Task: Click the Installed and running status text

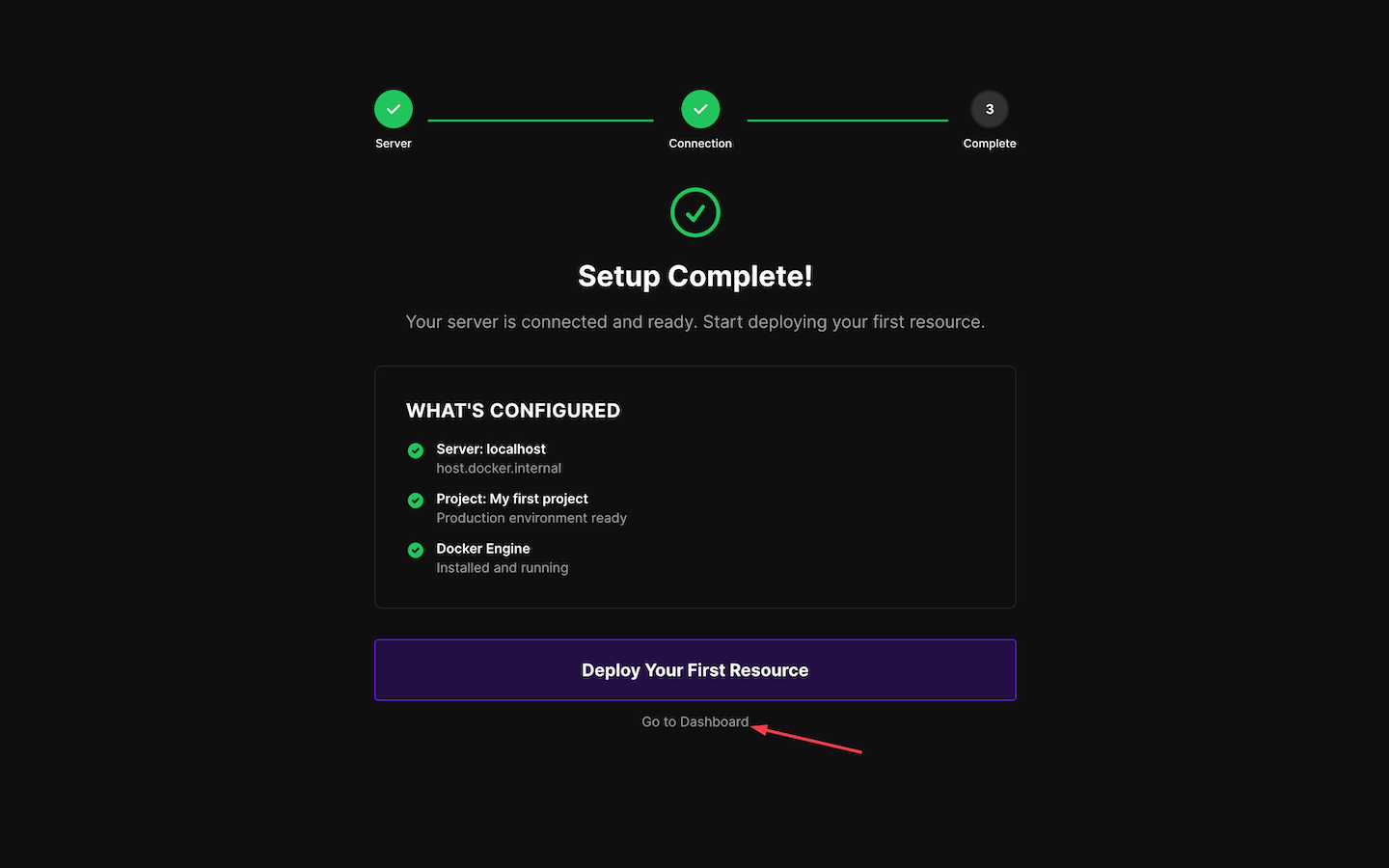Action: (x=502, y=568)
